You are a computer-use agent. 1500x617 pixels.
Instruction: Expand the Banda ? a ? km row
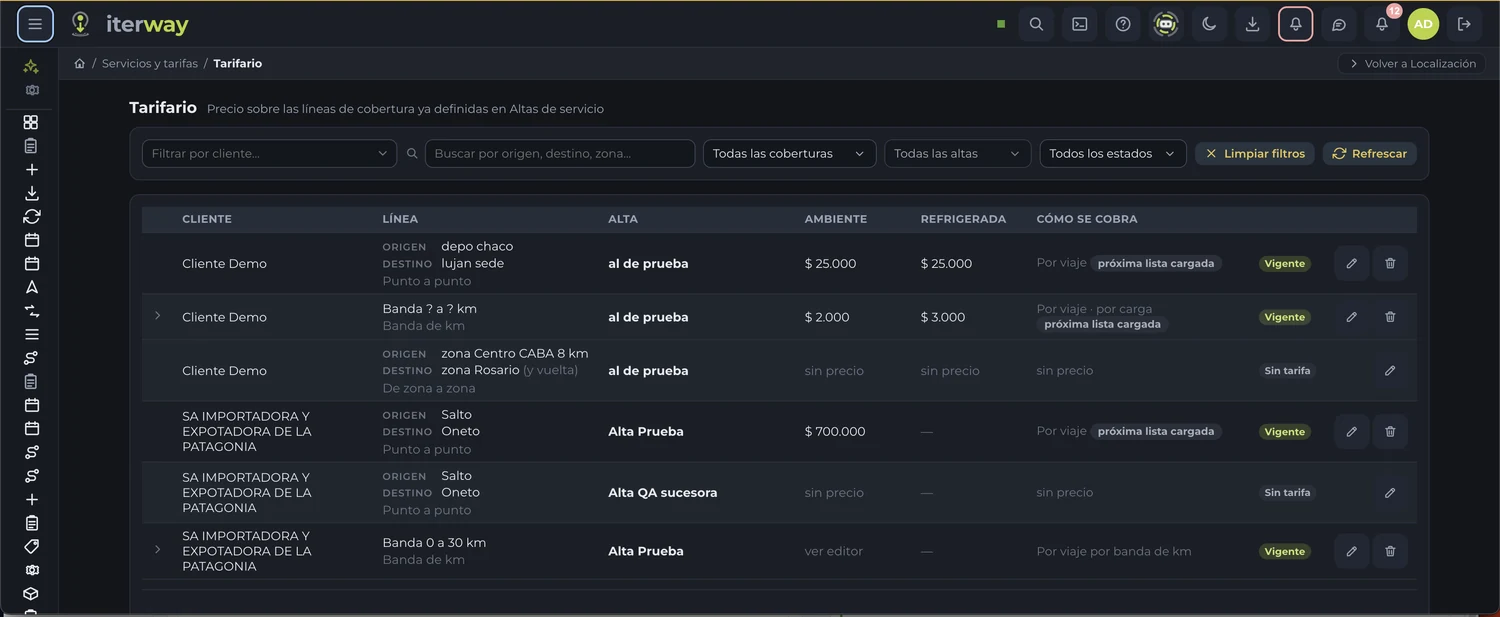pyautogui.click(x=157, y=316)
